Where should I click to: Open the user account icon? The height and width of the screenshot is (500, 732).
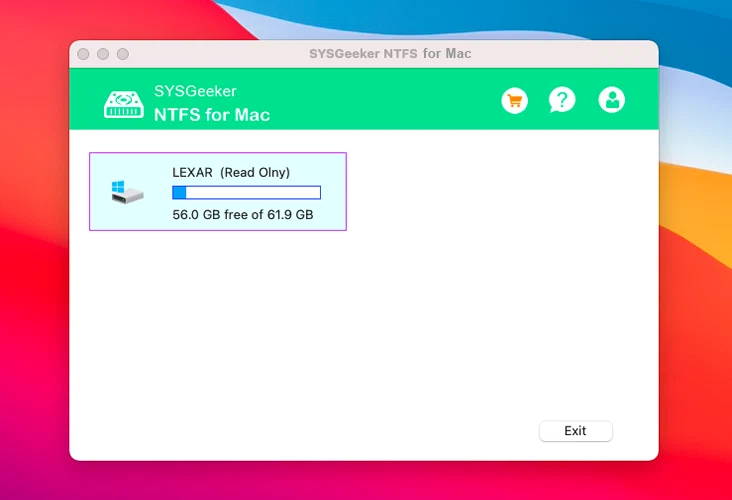coord(612,100)
